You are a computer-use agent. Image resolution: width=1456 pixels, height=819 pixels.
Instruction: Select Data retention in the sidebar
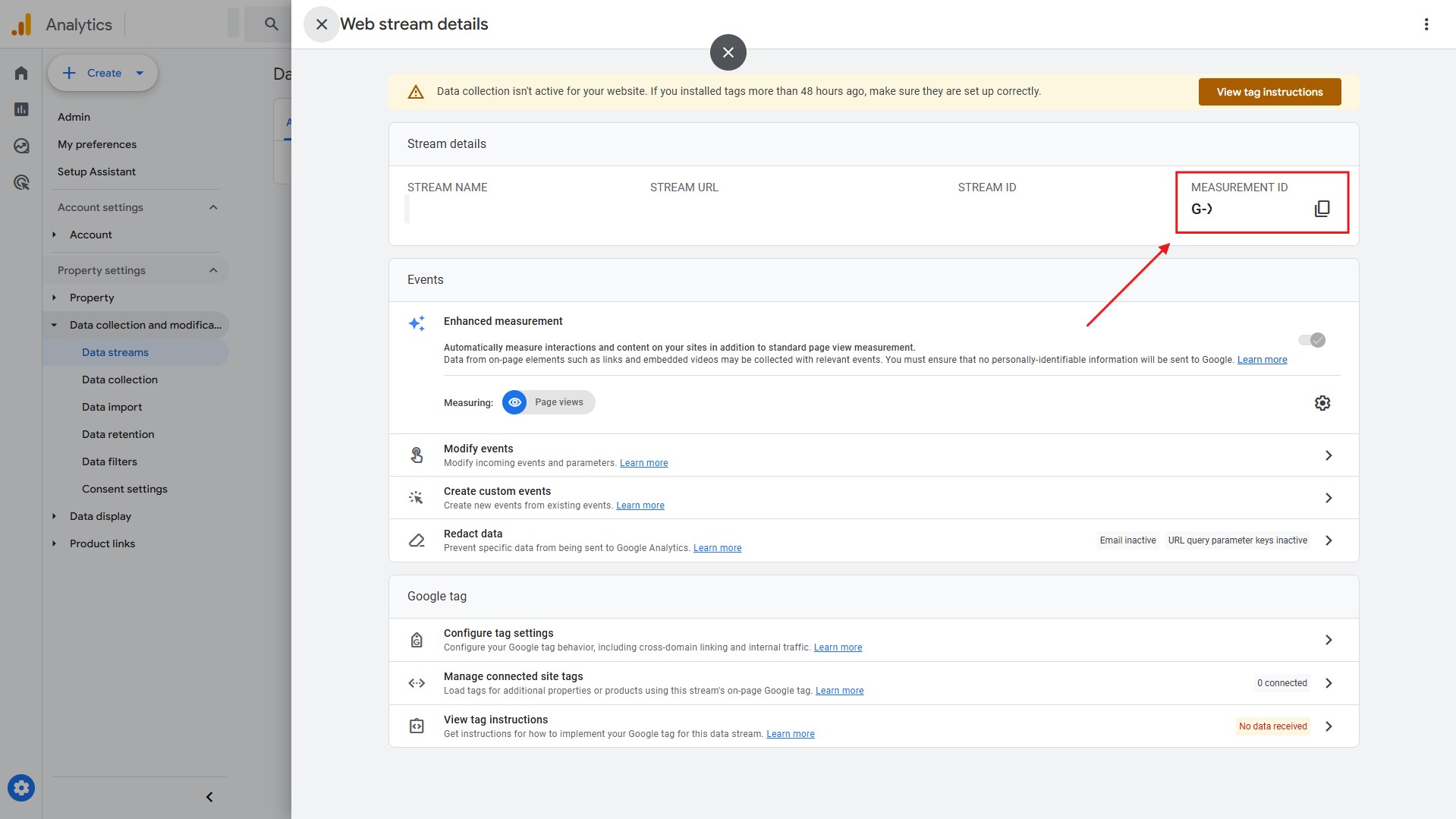(118, 434)
